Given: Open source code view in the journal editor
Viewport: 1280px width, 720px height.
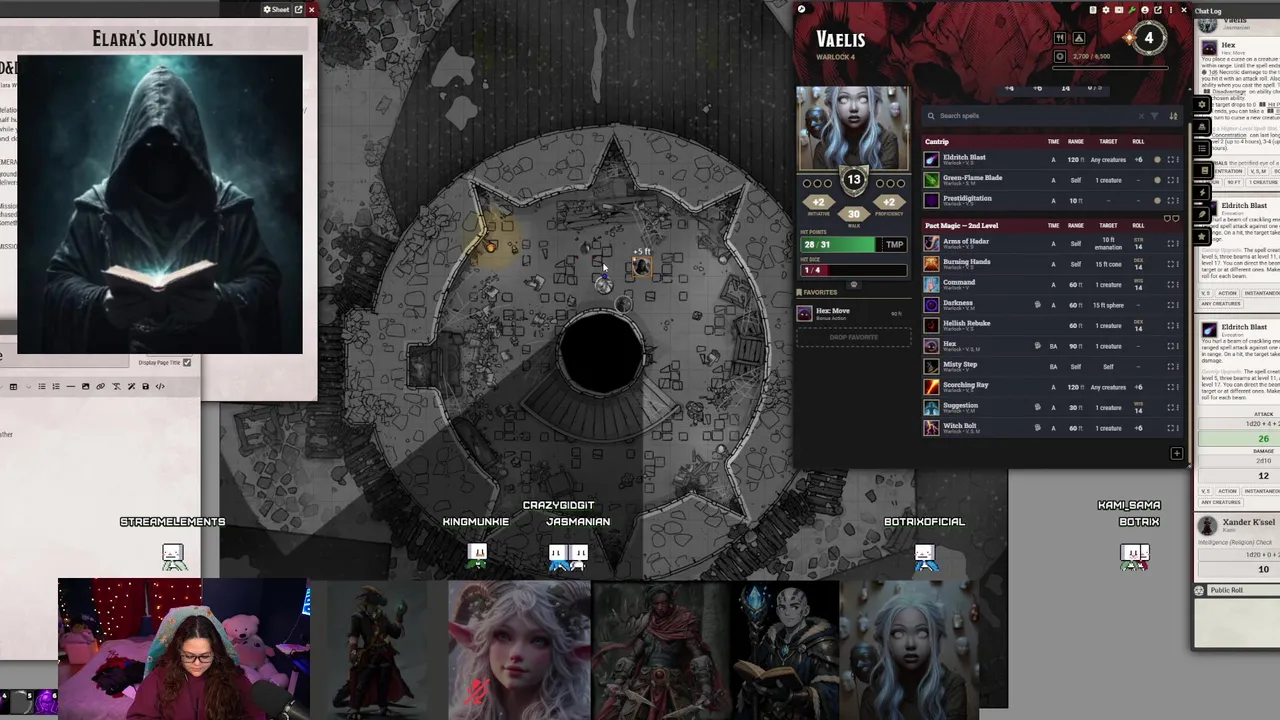Looking at the screenshot, I should pos(160,386).
